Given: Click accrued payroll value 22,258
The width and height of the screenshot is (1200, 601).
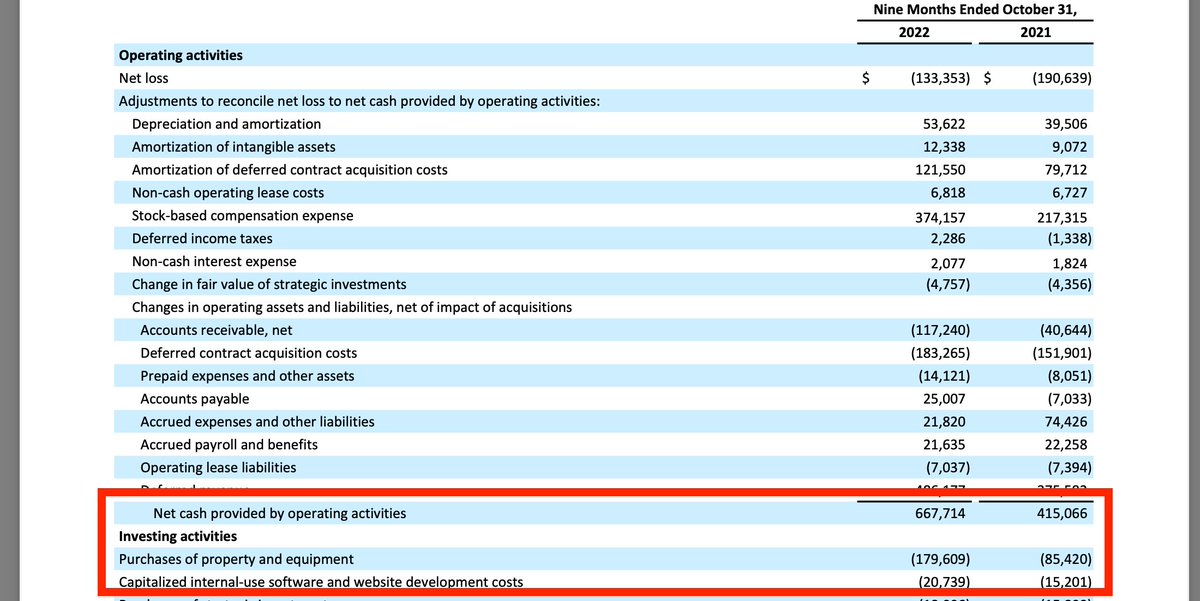Looking at the screenshot, I should pos(1065,445).
